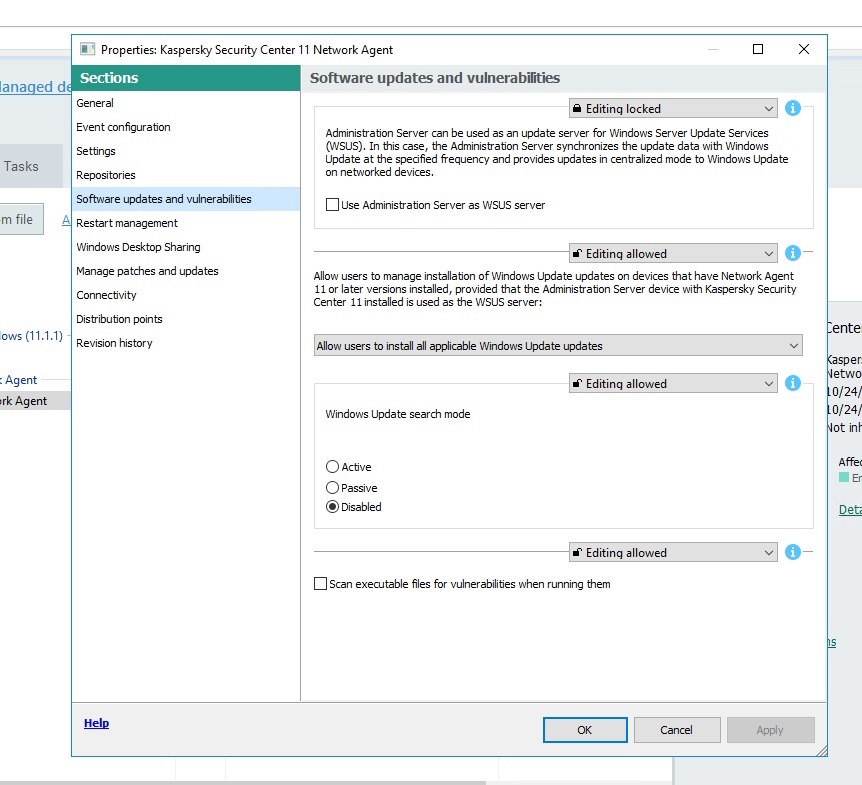Maximize the Properties window
The image size is (862, 785).
[758, 49]
